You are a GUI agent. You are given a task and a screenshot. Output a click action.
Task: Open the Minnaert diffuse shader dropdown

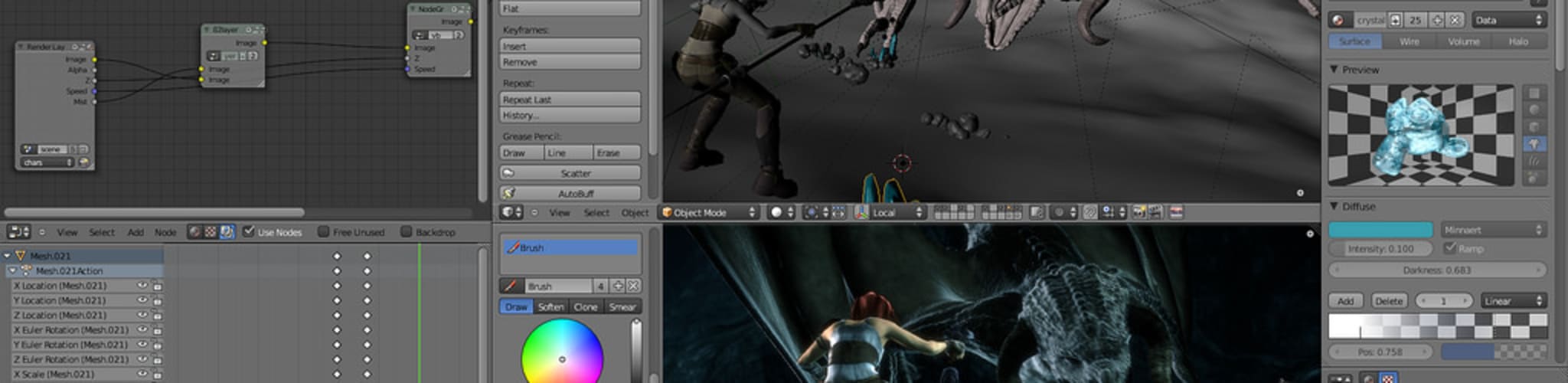tap(1493, 230)
